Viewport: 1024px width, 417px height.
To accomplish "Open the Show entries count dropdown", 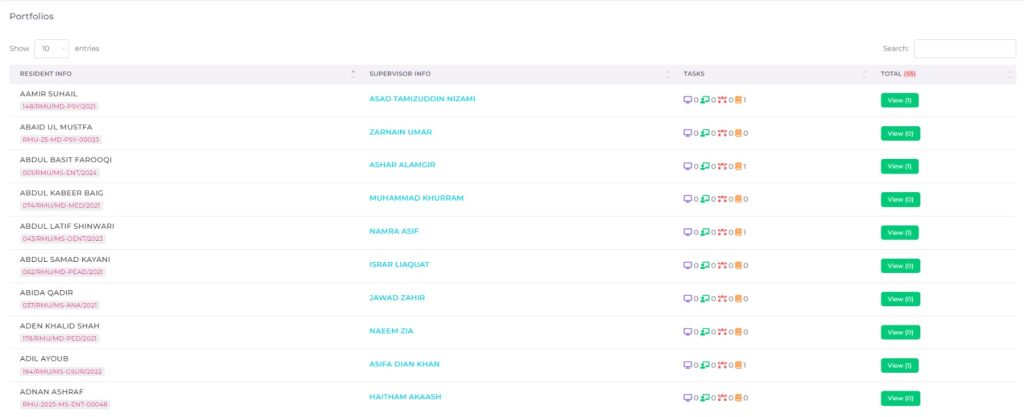I will (x=51, y=48).
